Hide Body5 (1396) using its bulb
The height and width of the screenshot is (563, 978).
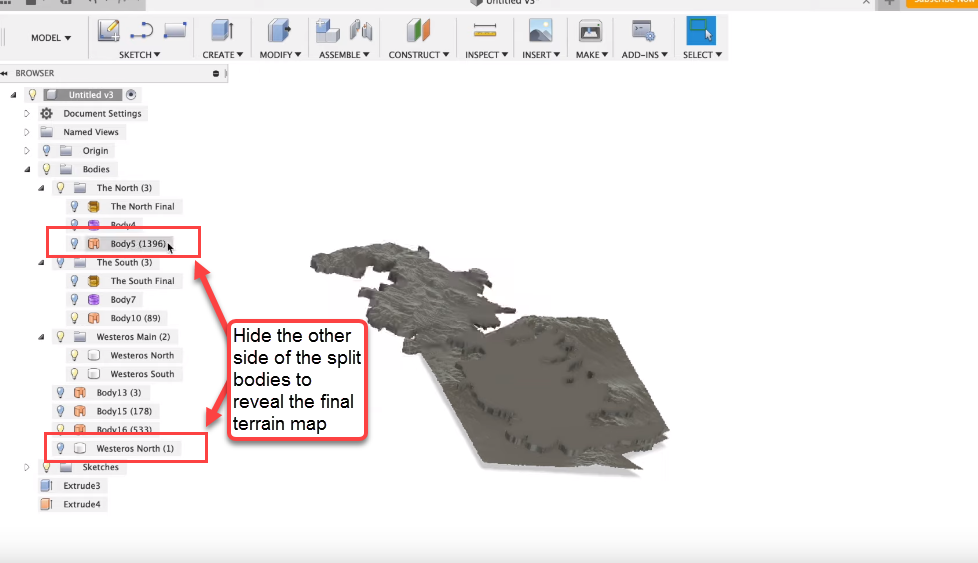click(74, 244)
